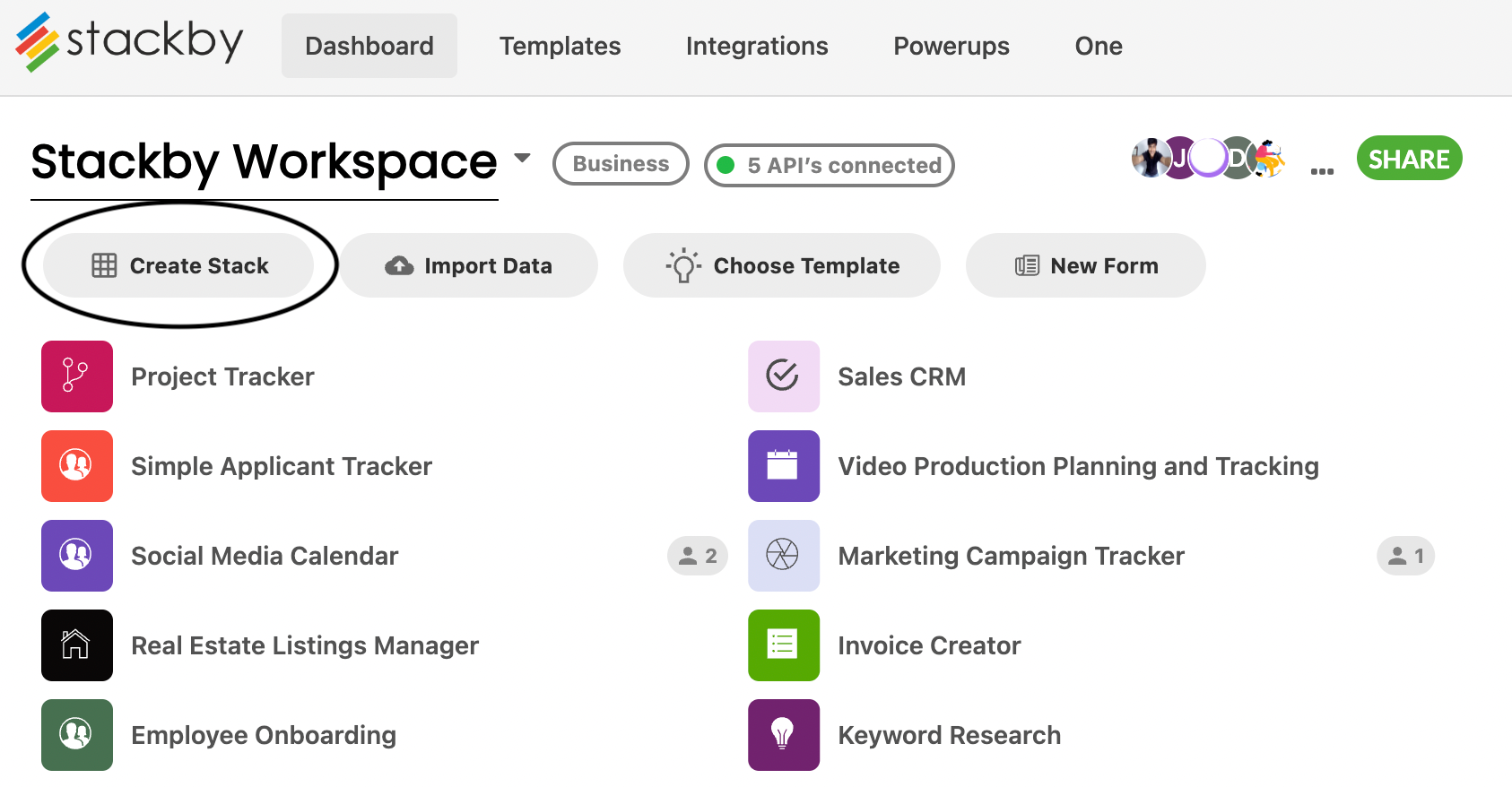Open the Social Media Calendar icon

click(x=77, y=556)
